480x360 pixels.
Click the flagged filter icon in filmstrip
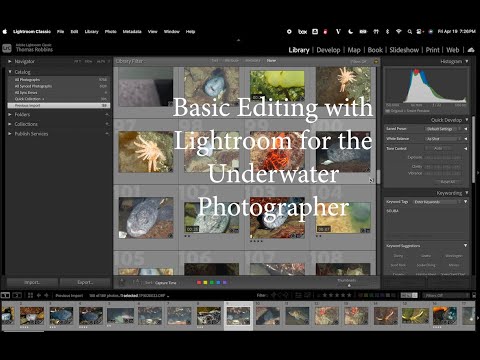pos(274,295)
